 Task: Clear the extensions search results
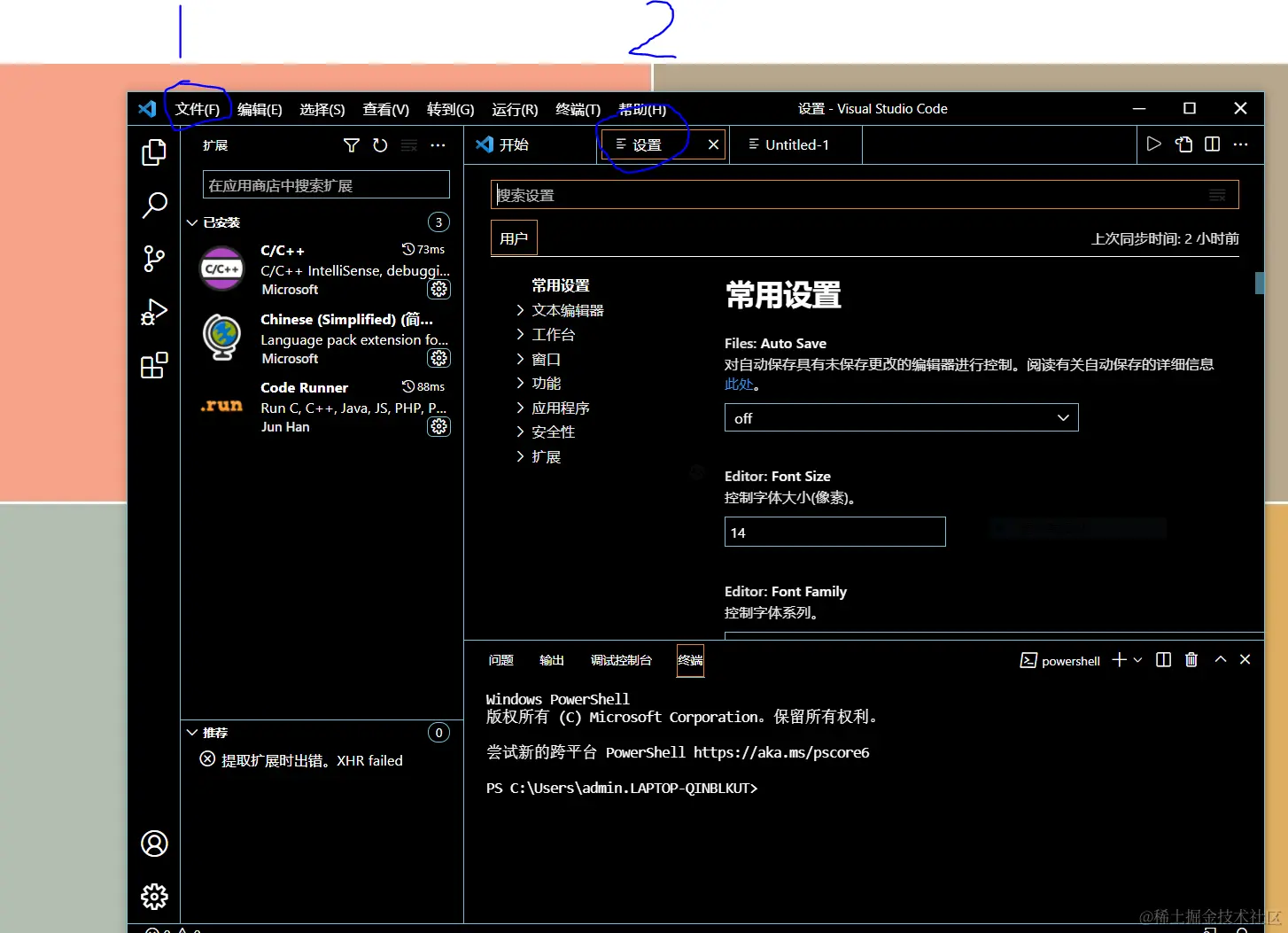coord(408,145)
